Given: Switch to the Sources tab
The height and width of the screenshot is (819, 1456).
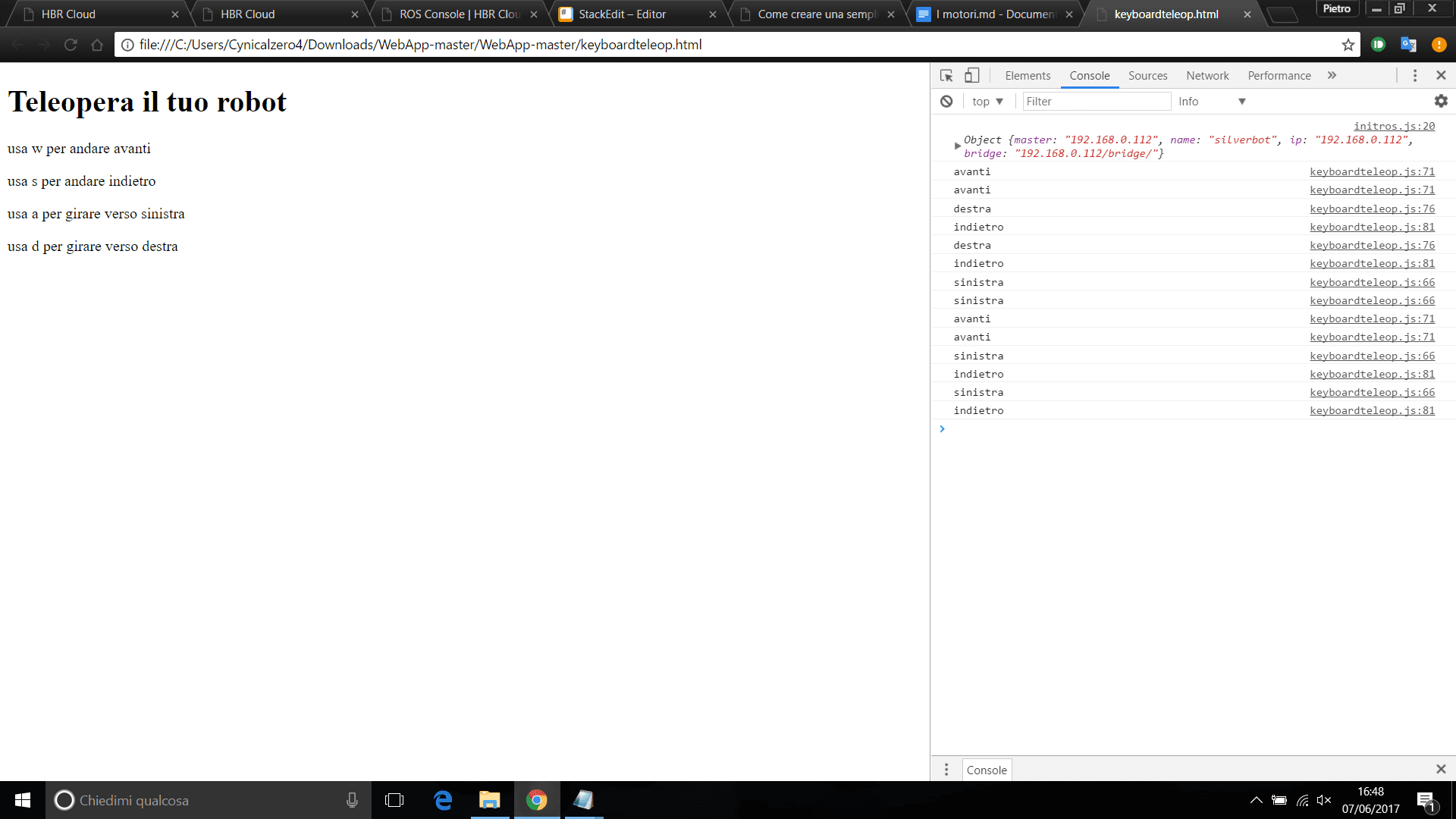Looking at the screenshot, I should click(x=1147, y=76).
